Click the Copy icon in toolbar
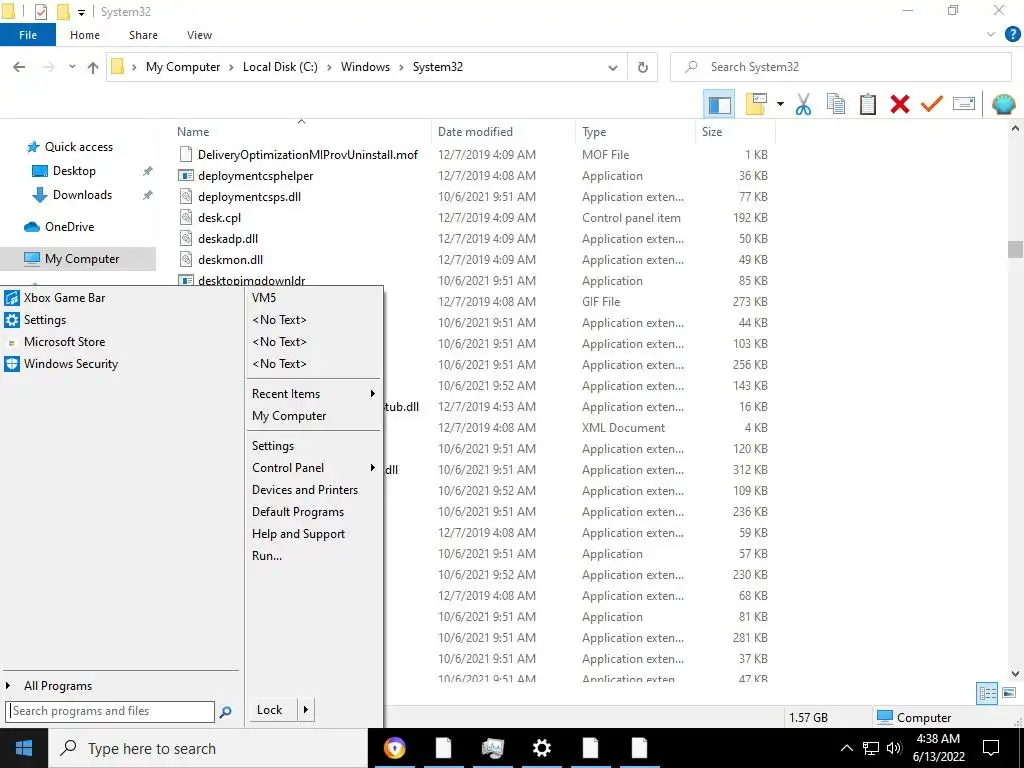This screenshot has height=768, width=1024. (x=835, y=104)
